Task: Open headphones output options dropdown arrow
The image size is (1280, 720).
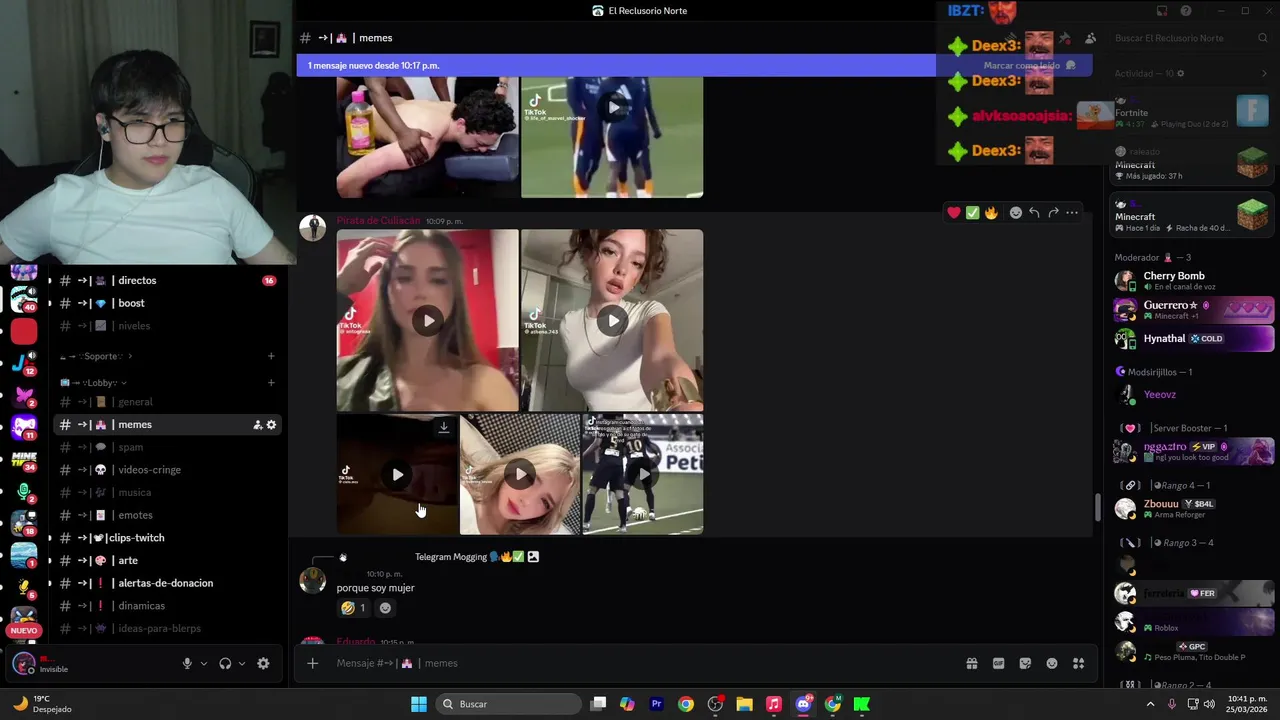Action: (242, 663)
